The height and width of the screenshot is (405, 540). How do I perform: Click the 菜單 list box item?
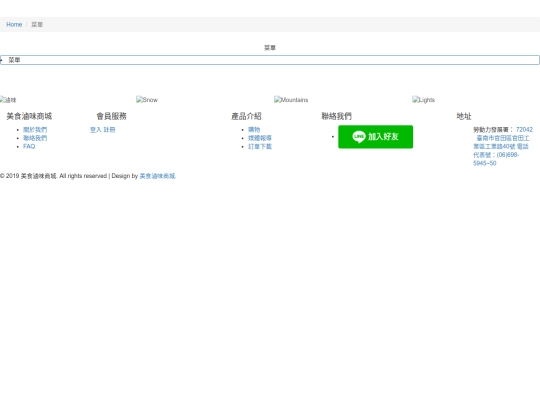pyautogui.click(x=270, y=60)
